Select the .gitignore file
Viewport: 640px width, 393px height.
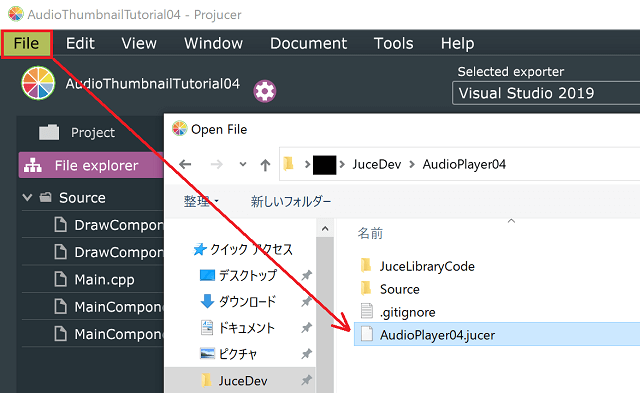(x=407, y=312)
